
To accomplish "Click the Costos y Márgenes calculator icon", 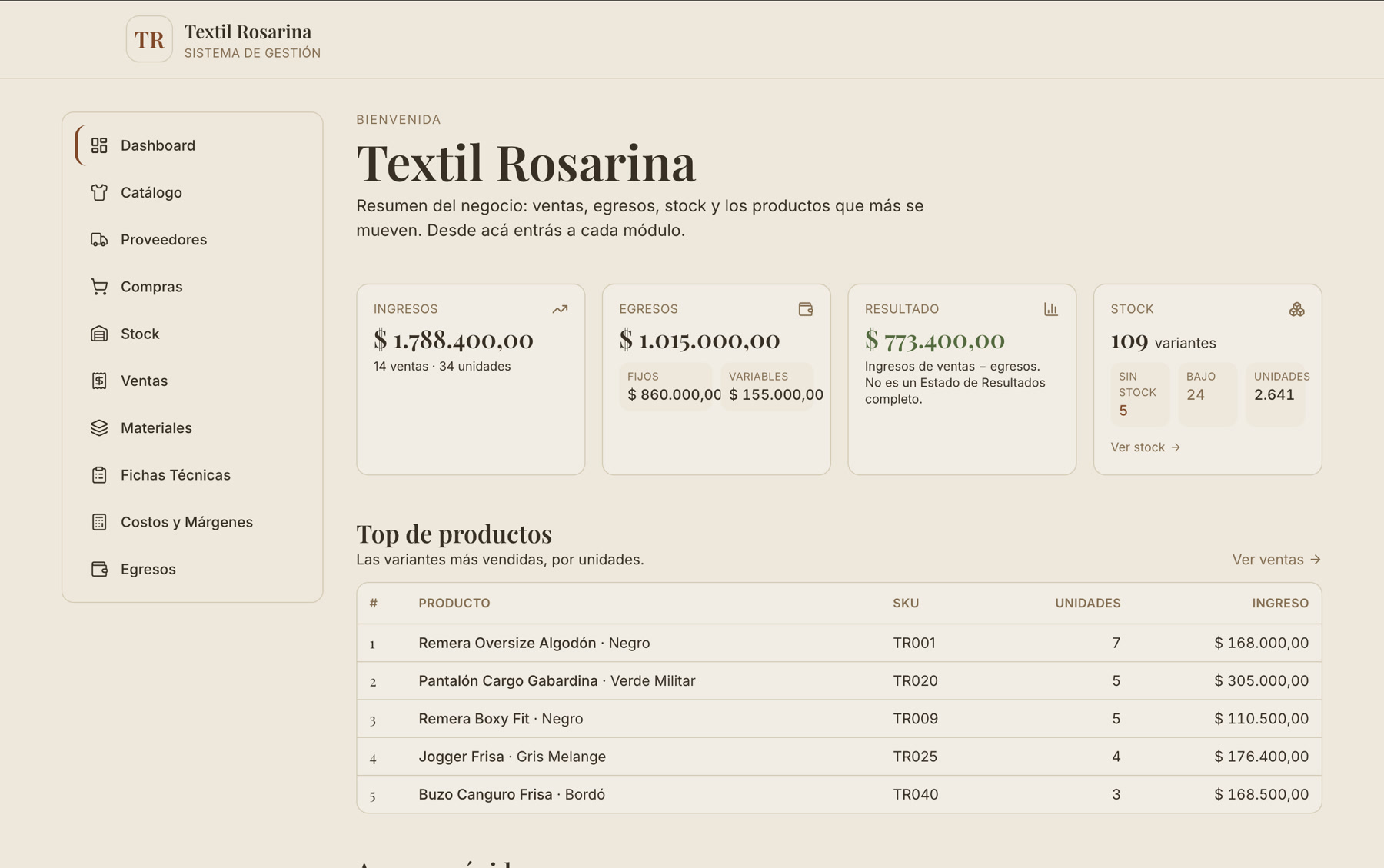I will click(x=99, y=522).
